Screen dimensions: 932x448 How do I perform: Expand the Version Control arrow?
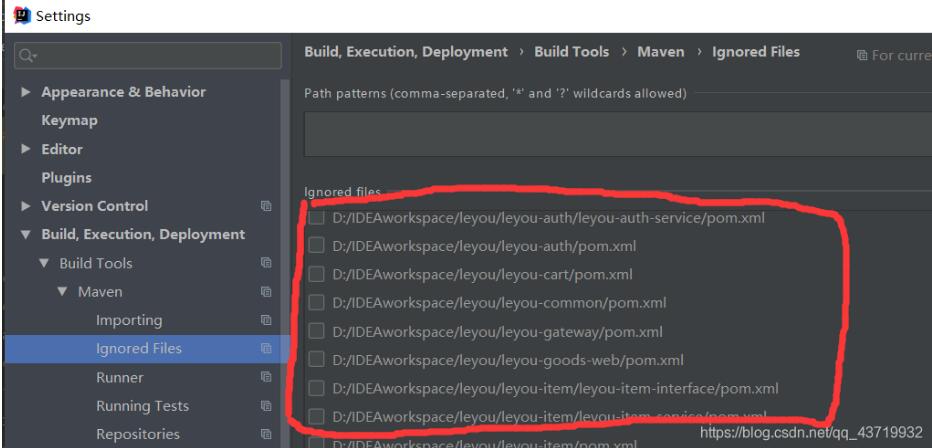point(26,206)
